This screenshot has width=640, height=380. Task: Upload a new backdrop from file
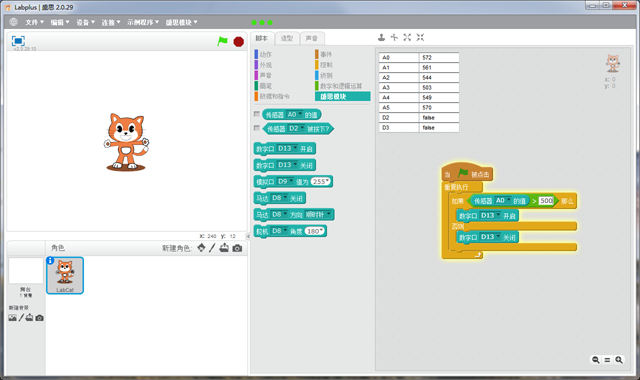[29, 318]
